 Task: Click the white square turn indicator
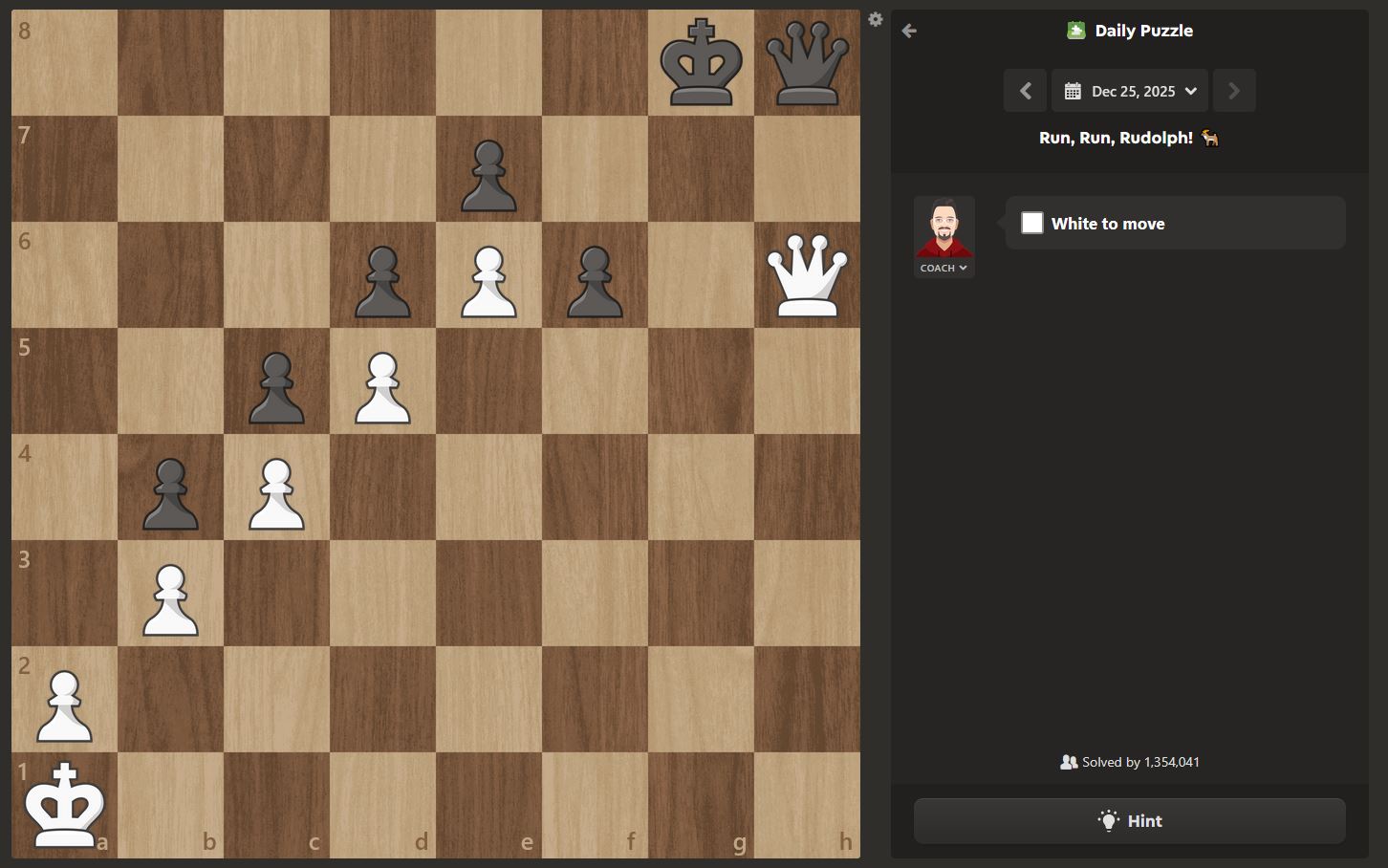[x=1032, y=223]
